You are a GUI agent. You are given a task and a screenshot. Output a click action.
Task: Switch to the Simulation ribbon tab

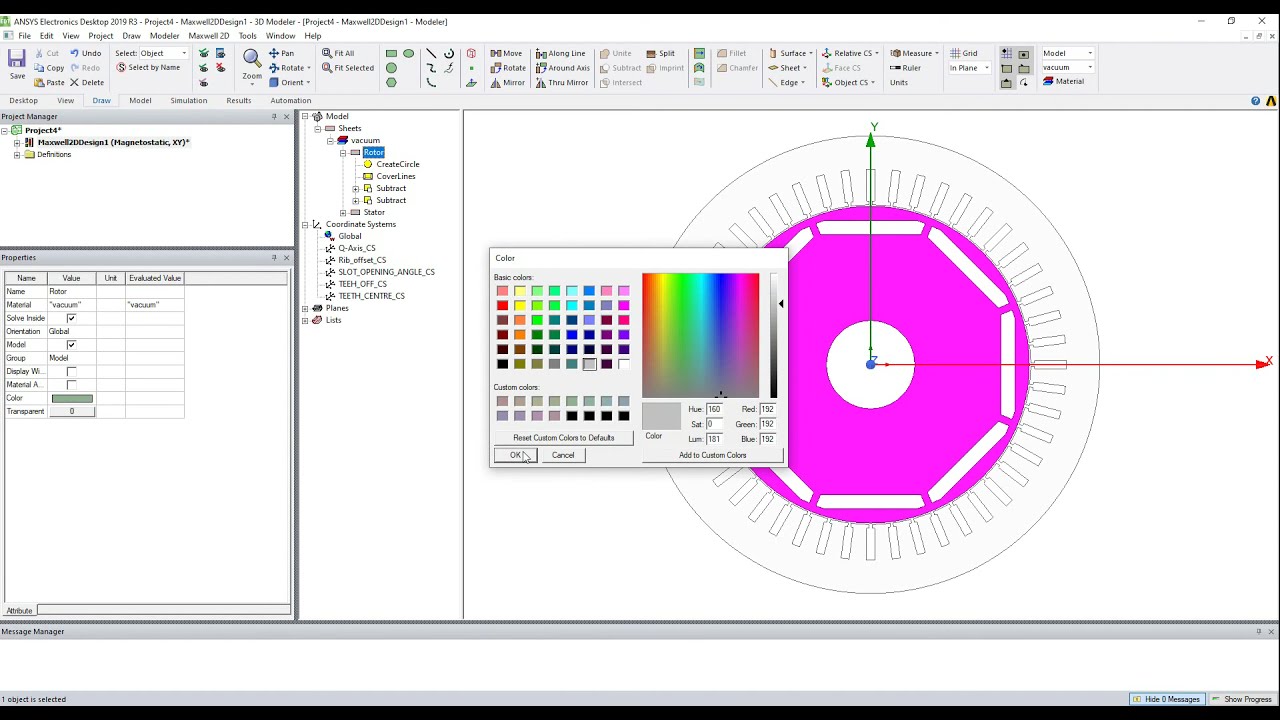tap(188, 101)
